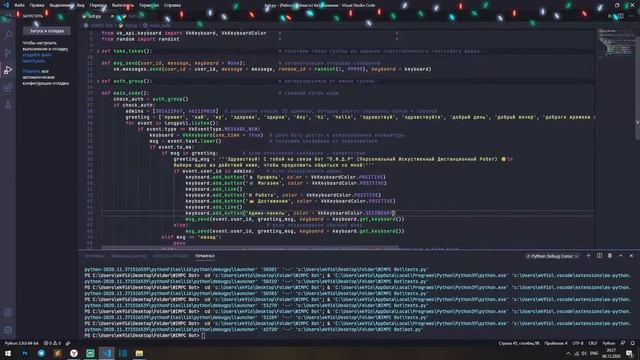Open the Manage gear icon
640x360 pixels.
[8, 330]
